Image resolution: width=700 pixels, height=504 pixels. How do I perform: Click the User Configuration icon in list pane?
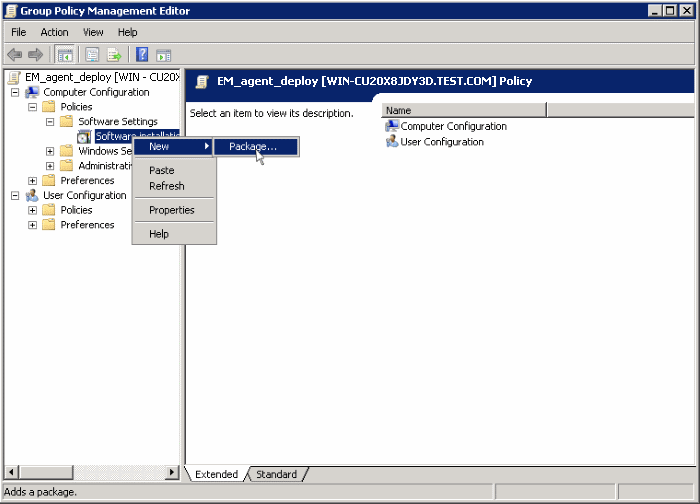(392, 142)
